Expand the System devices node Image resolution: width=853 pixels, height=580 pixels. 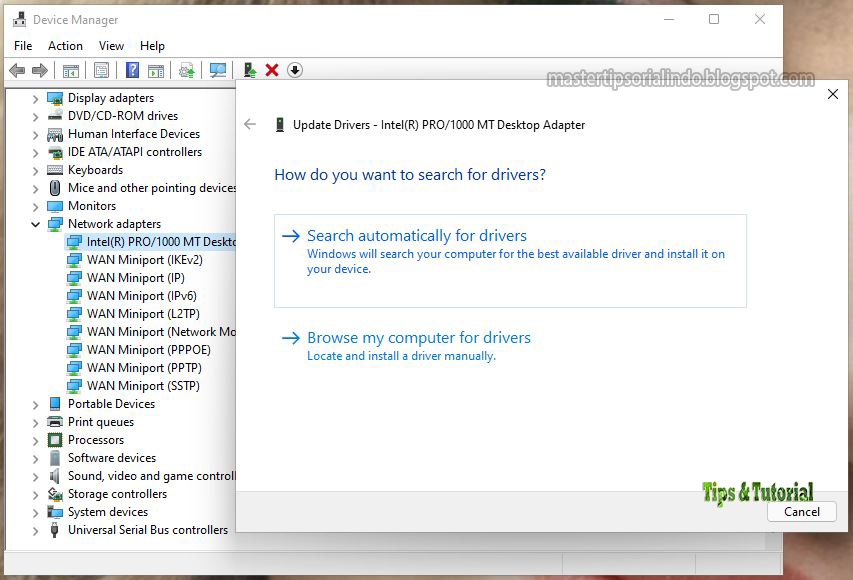pyautogui.click(x=35, y=513)
